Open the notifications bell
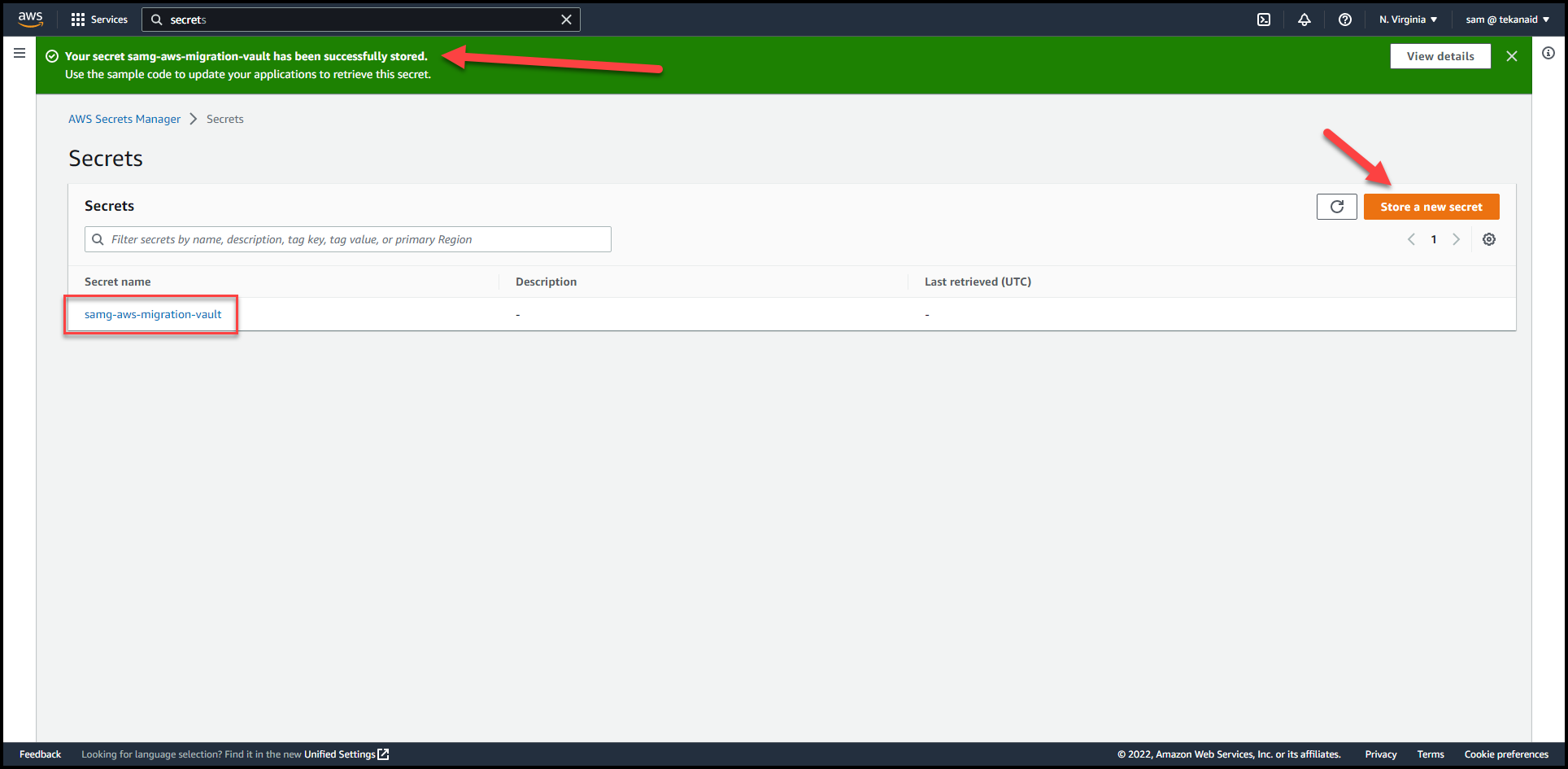The image size is (1568, 769). point(1304,19)
